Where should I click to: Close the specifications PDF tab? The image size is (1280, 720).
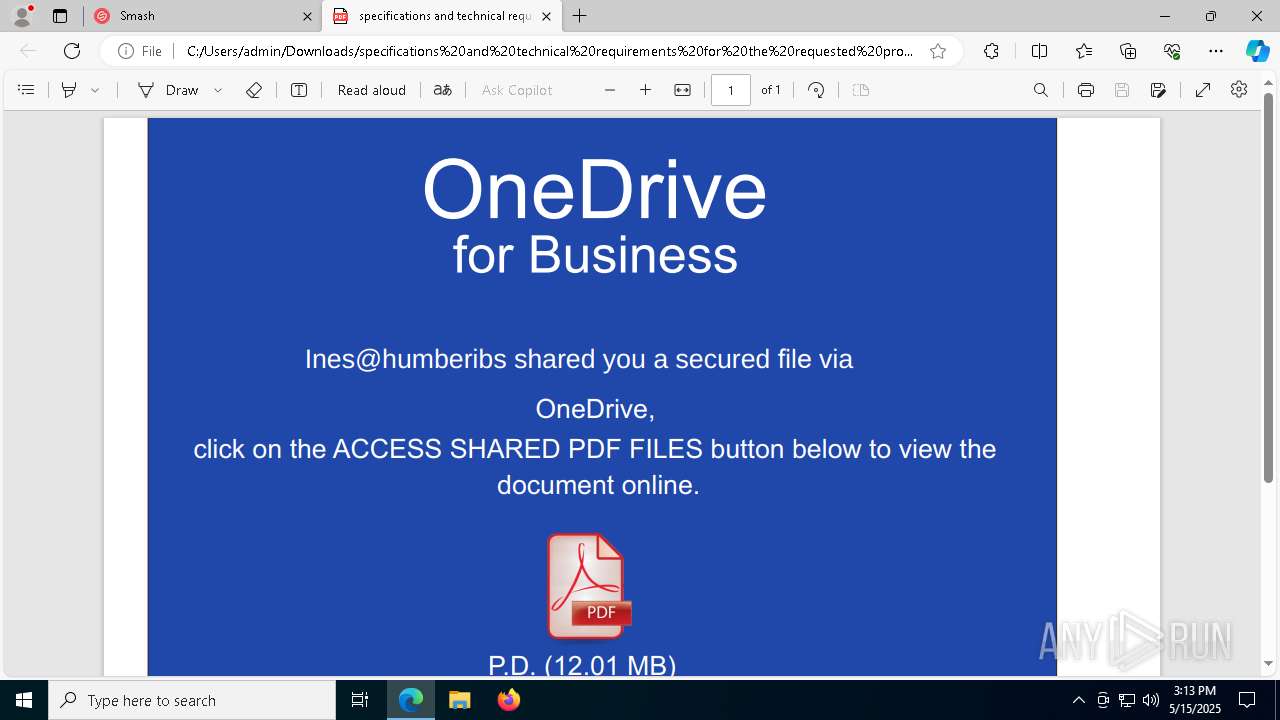(546, 16)
